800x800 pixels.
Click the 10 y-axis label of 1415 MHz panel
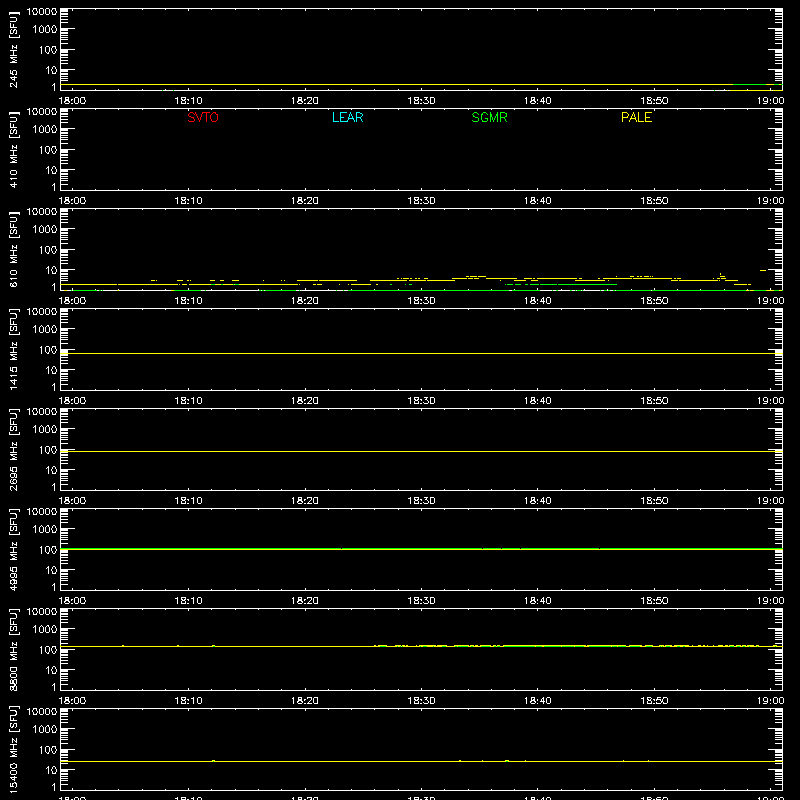[51, 370]
